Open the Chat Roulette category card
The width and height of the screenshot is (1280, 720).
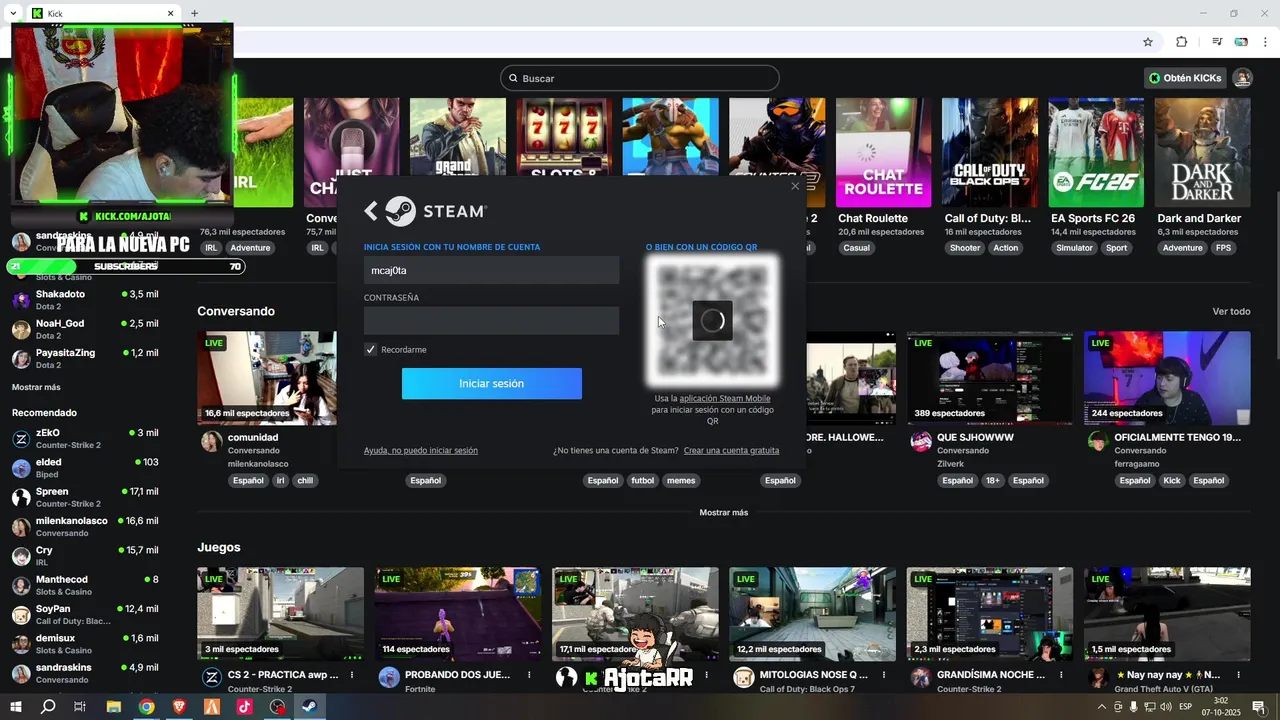pos(883,152)
